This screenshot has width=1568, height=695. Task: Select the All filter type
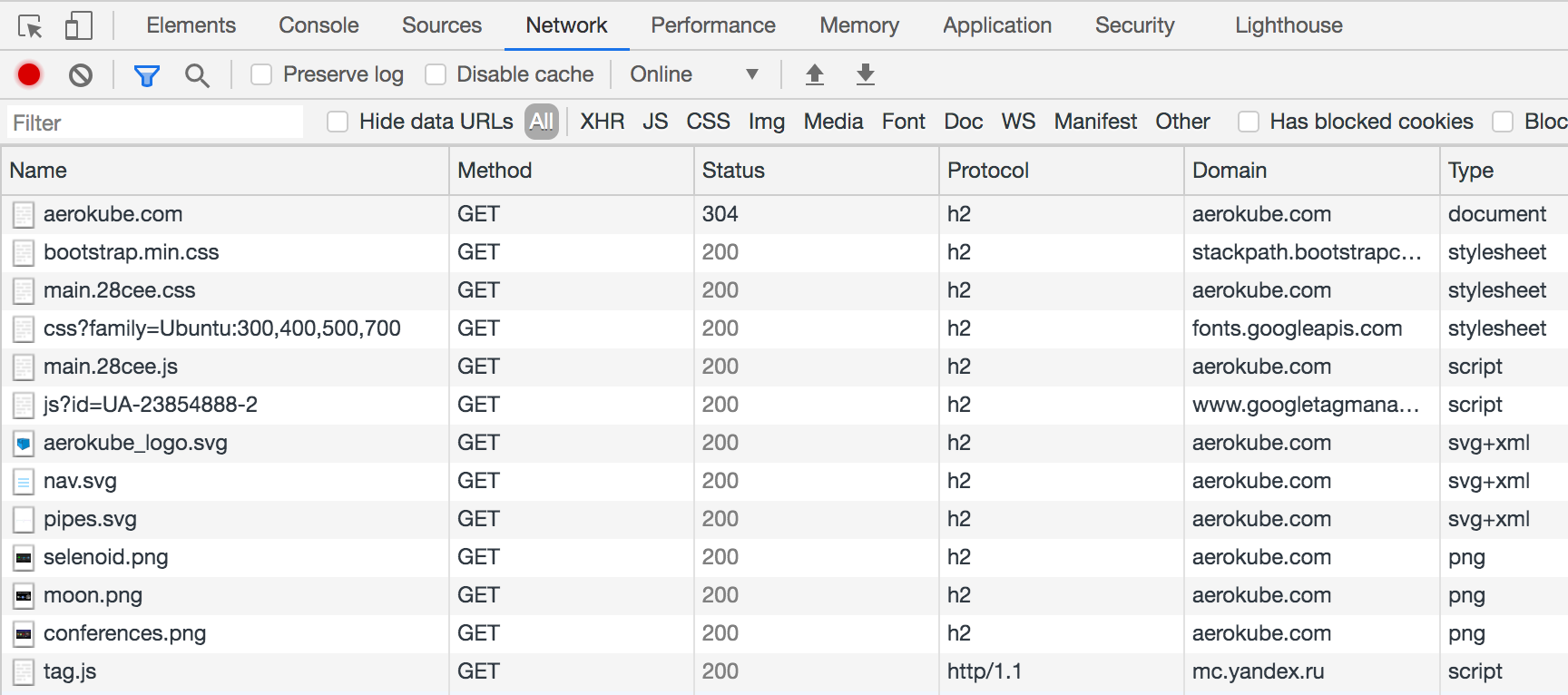click(x=542, y=122)
